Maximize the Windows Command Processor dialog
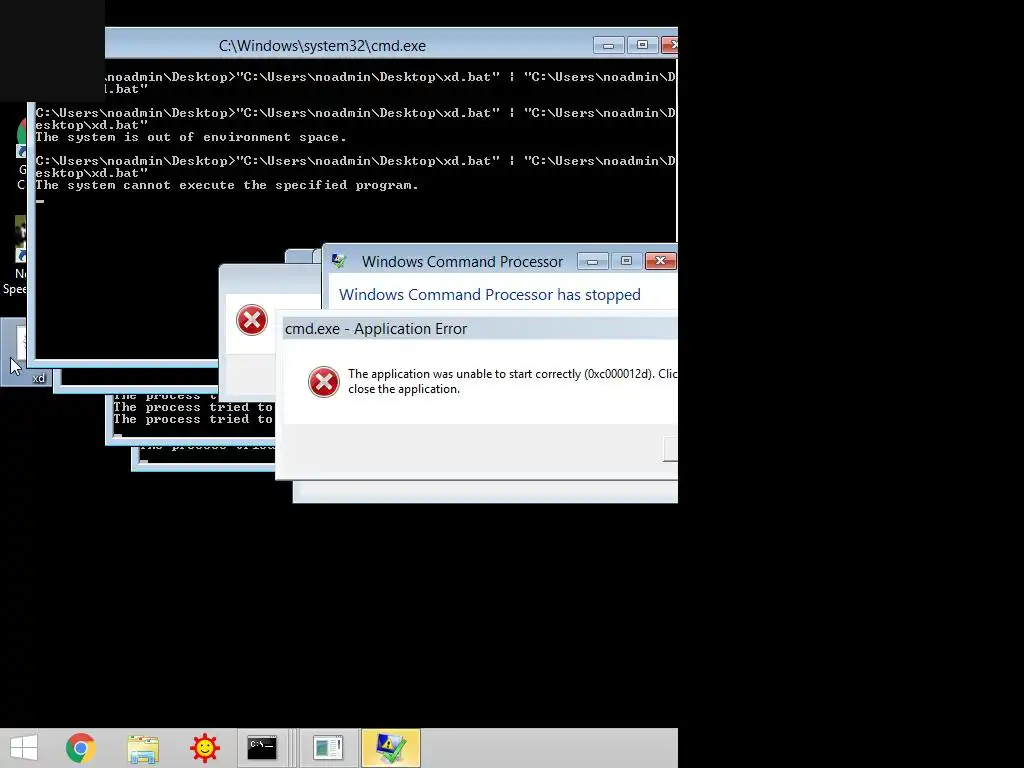 (626, 261)
